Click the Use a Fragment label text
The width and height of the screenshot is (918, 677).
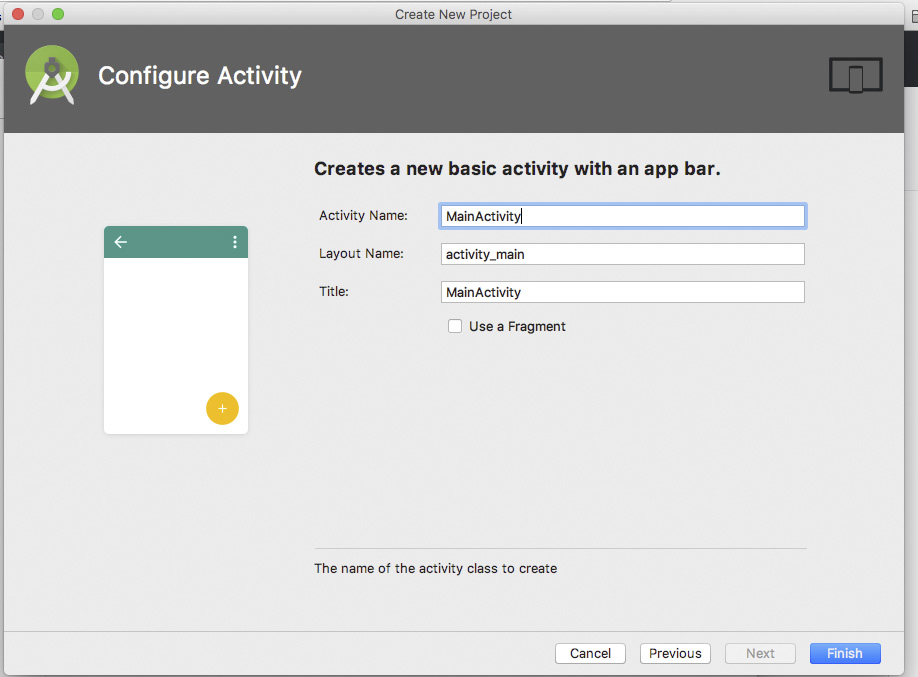pos(517,326)
